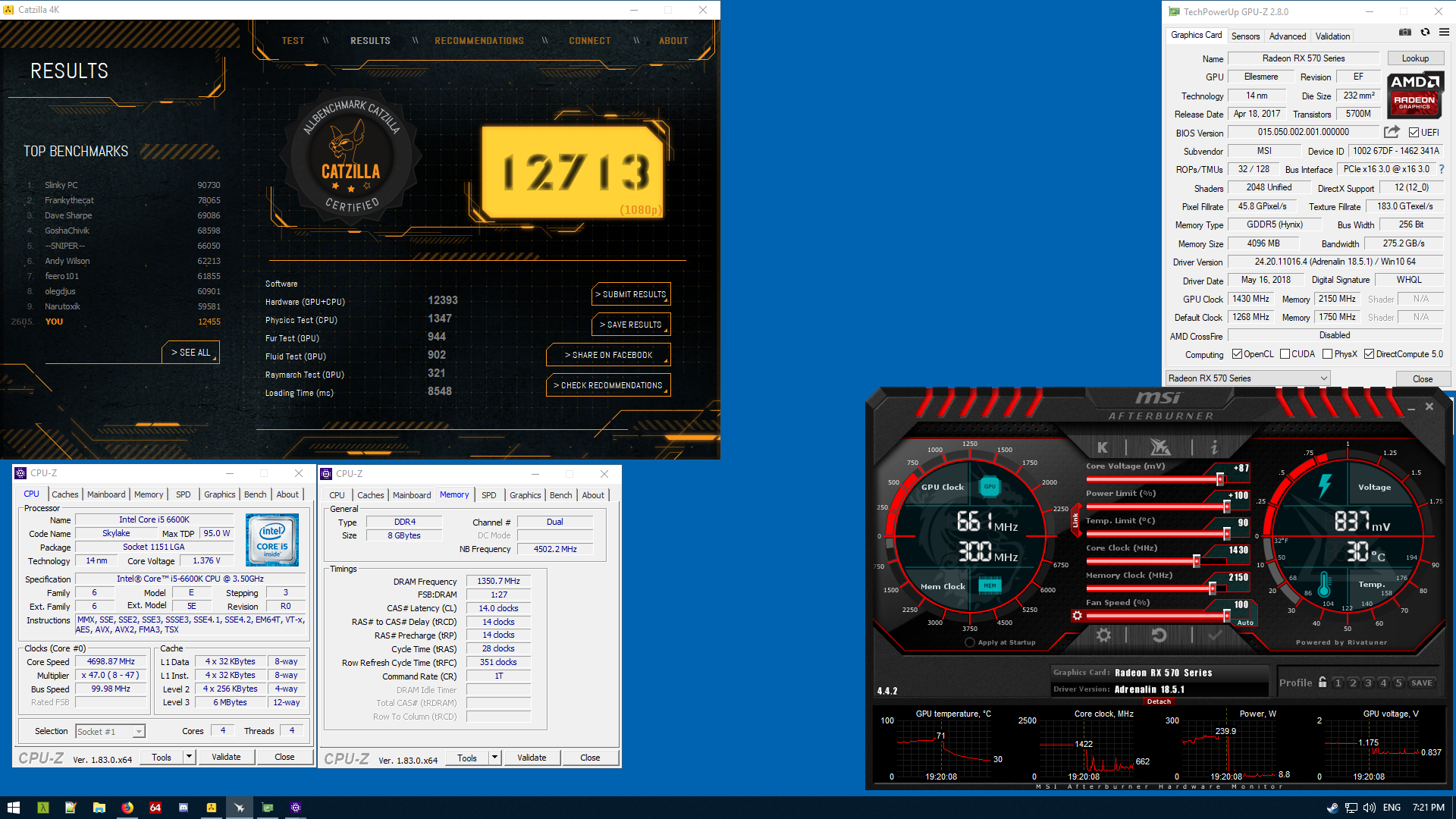1456x819 pixels.
Task: Expand the Tools dropdown arrow in the CPU-Z Memory window
Action: click(x=494, y=757)
